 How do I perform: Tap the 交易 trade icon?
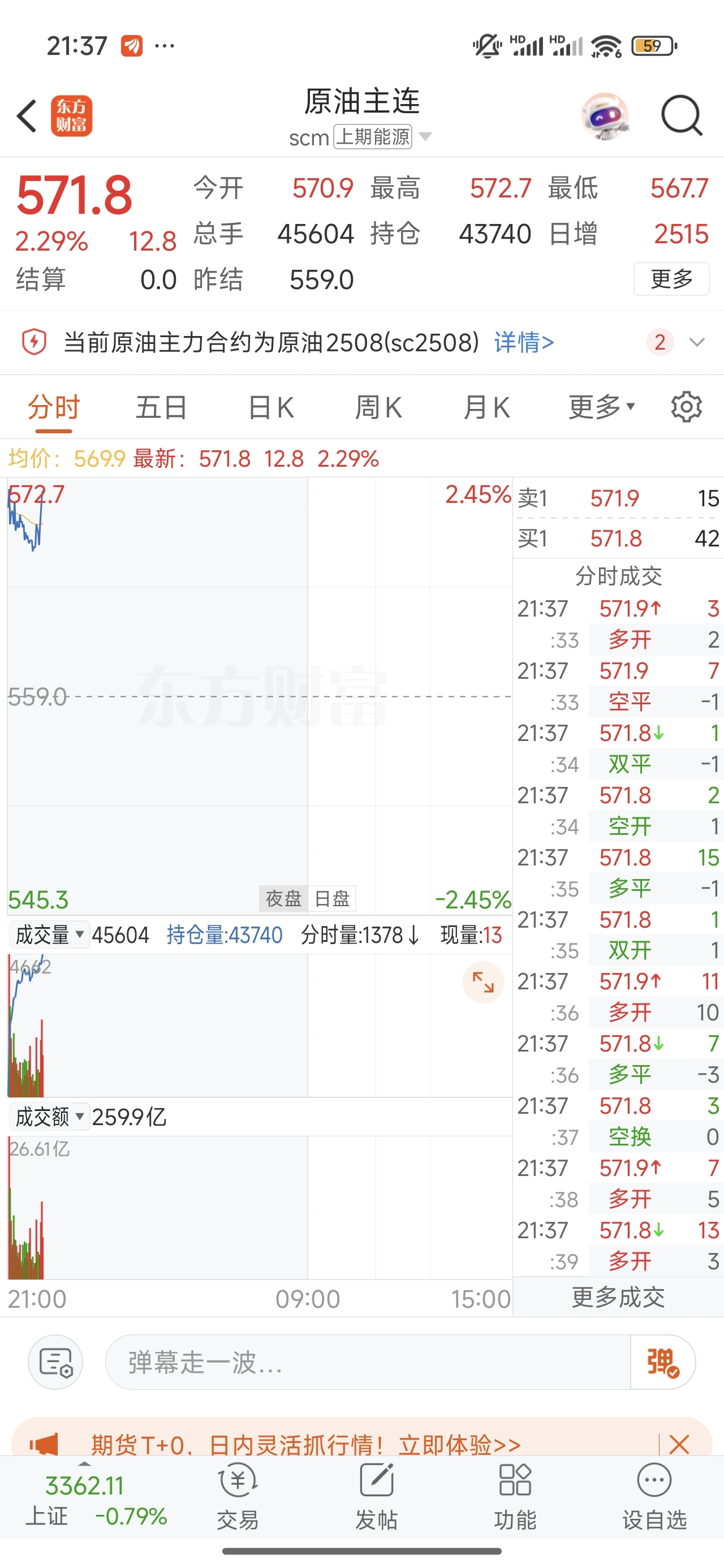[238, 1497]
